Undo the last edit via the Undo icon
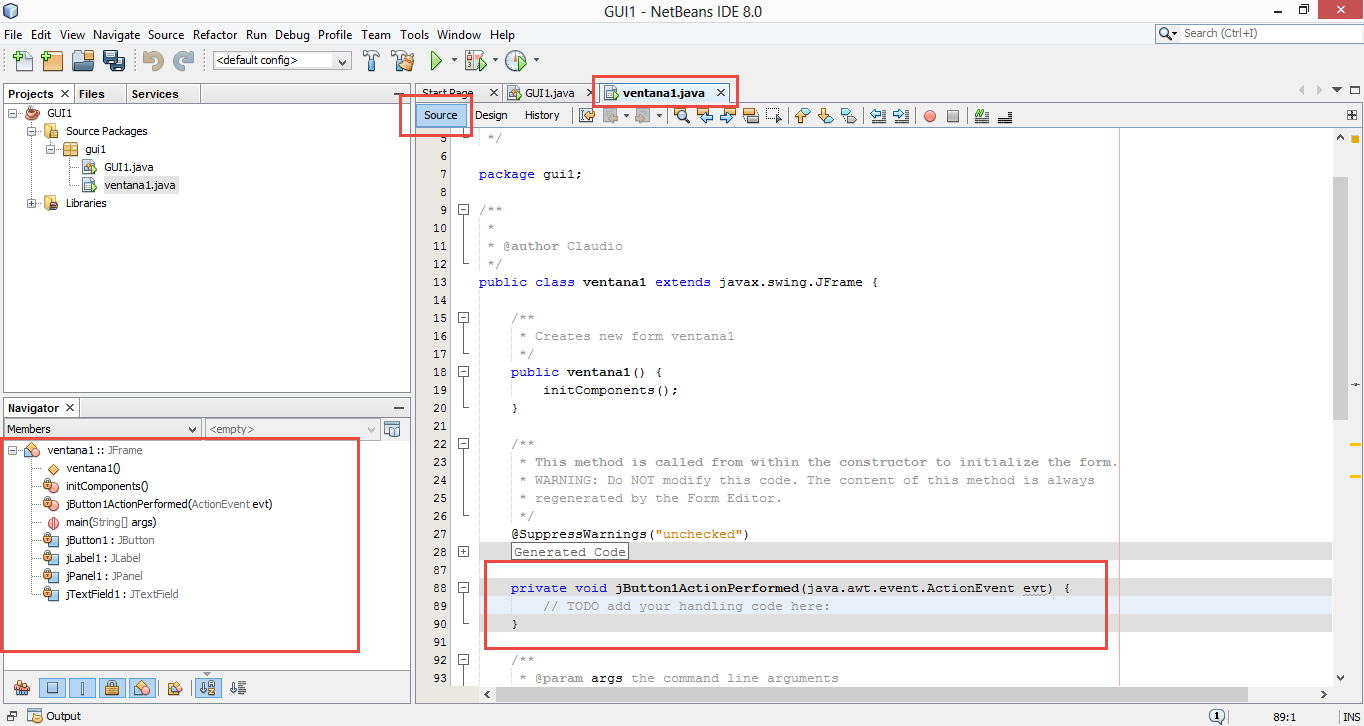The width and height of the screenshot is (1364, 726). 150,61
